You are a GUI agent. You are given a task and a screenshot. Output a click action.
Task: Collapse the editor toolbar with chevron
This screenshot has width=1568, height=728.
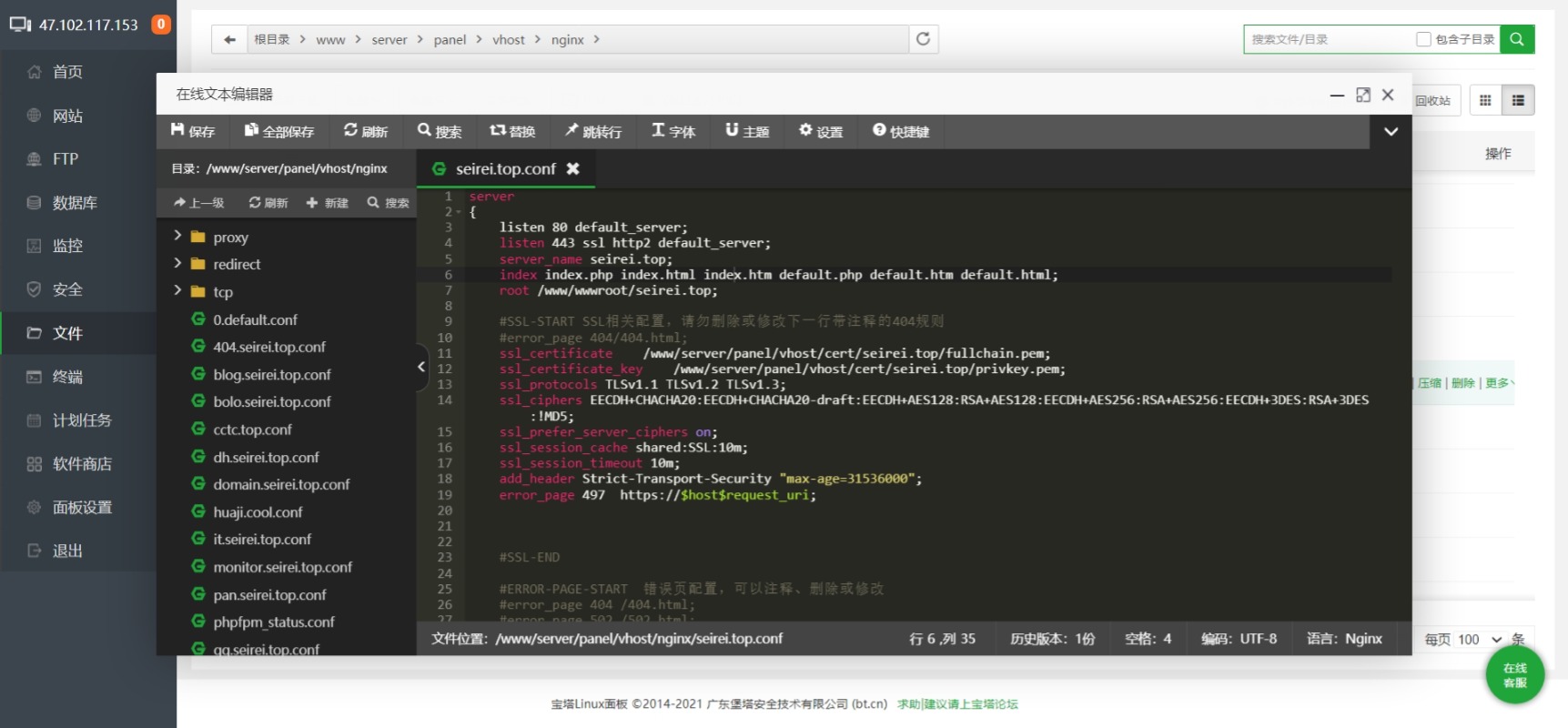point(1391,131)
